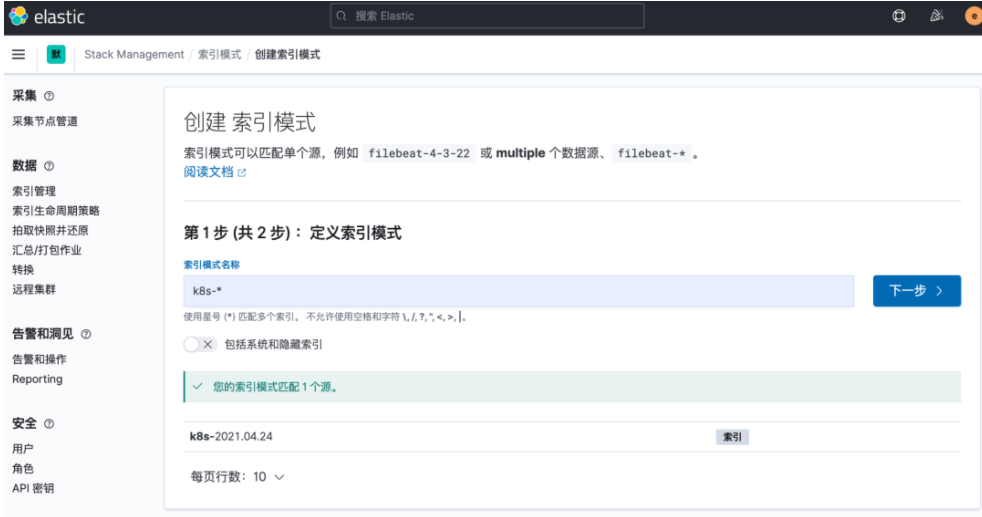The height and width of the screenshot is (517, 982).
Task: Click the filebeat-4-3-22 example code
Action: click(419, 153)
